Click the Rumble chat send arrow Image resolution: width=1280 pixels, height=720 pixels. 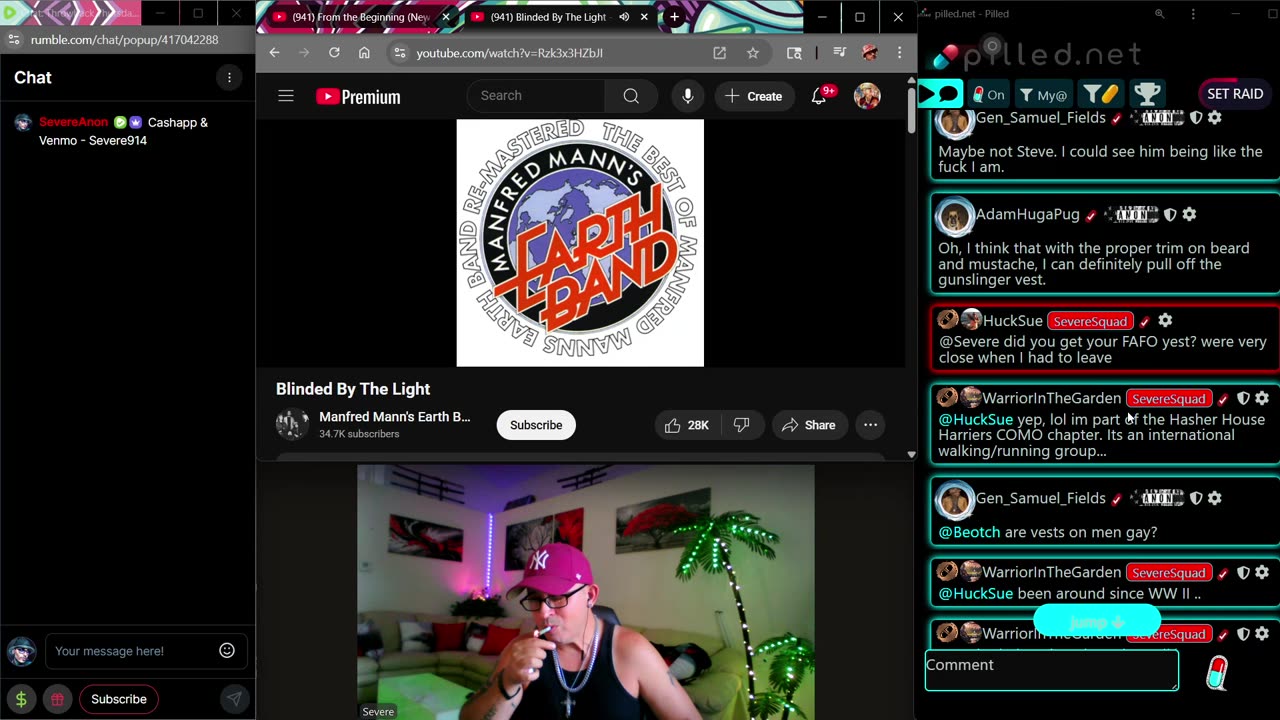pyautogui.click(x=234, y=699)
